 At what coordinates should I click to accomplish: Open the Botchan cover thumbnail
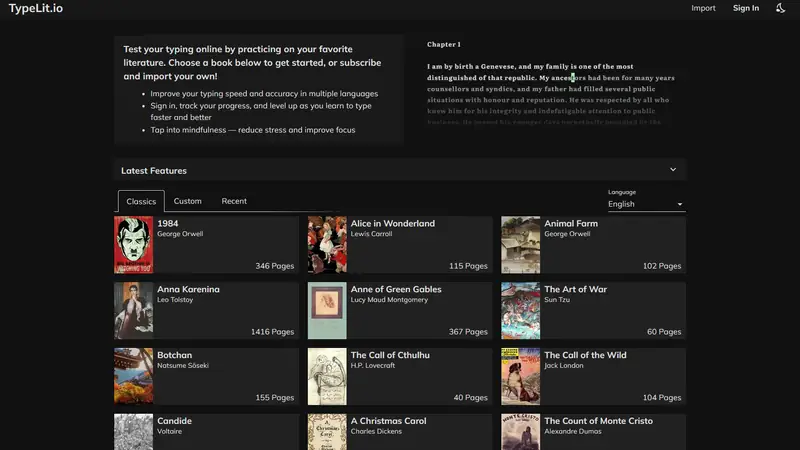[x=134, y=377]
